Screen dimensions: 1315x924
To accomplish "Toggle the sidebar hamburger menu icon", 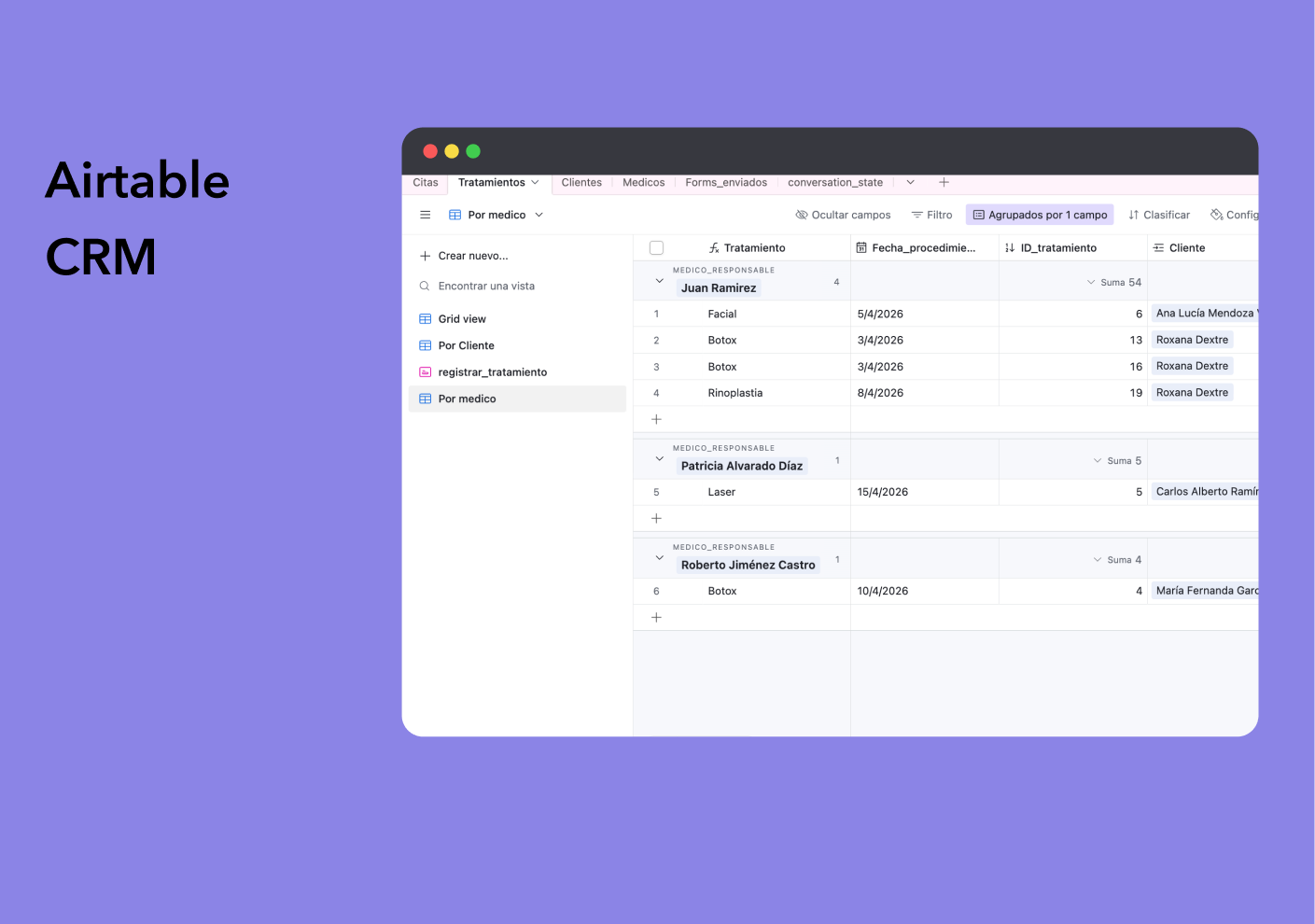I will point(426,215).
